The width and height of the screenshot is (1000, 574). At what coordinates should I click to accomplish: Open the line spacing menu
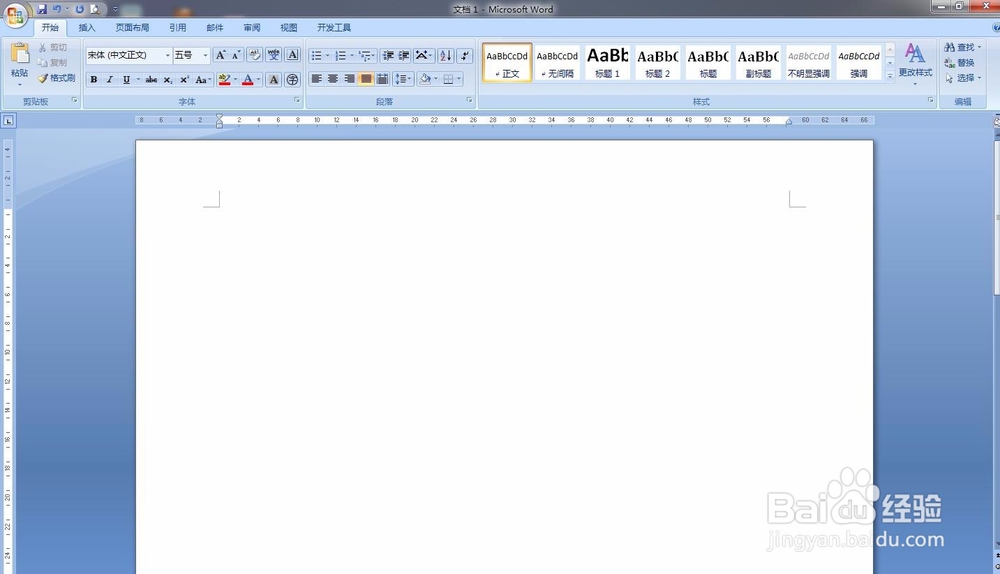click(x=403, y=79)
